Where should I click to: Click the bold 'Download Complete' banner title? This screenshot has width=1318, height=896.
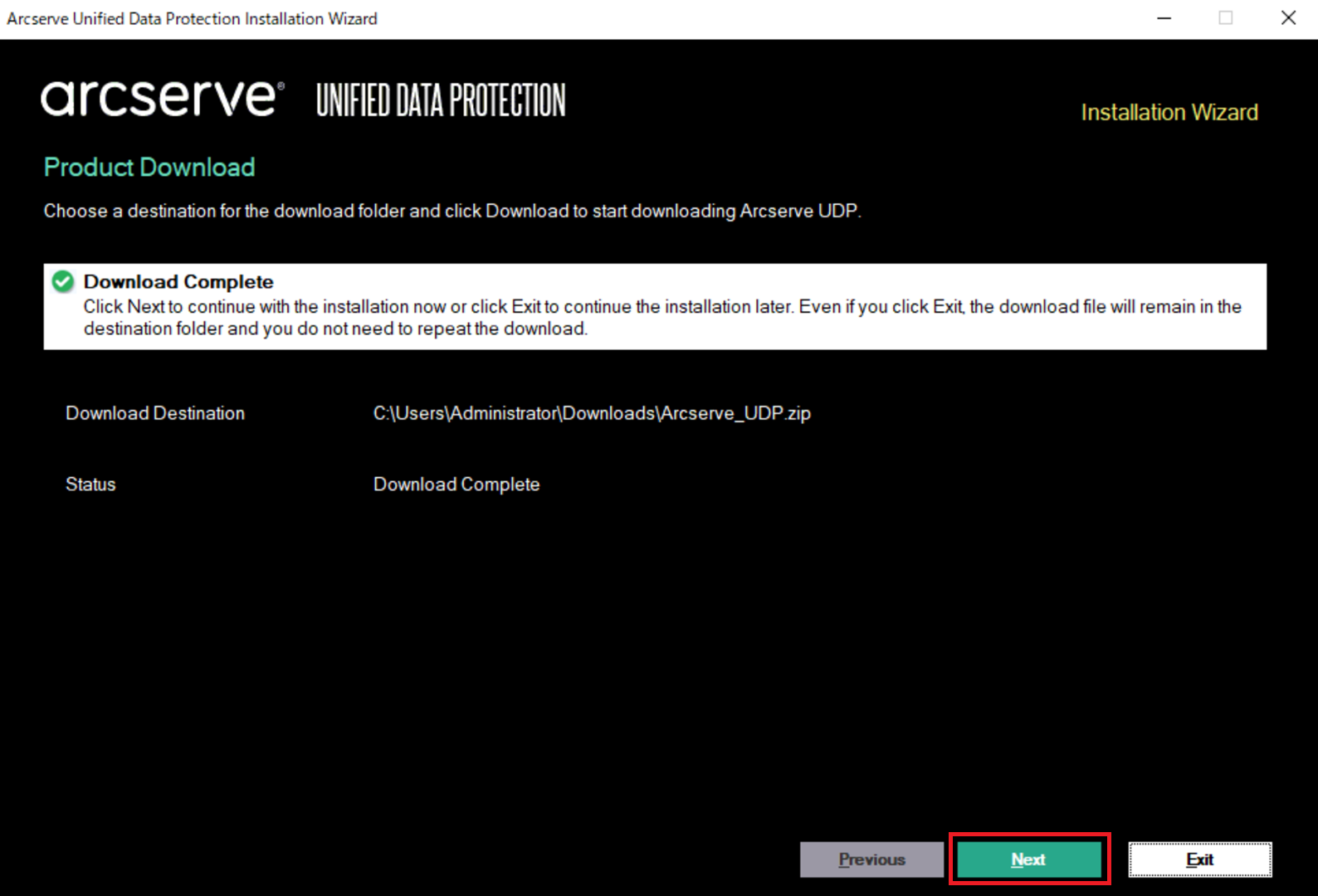[178, 282]
